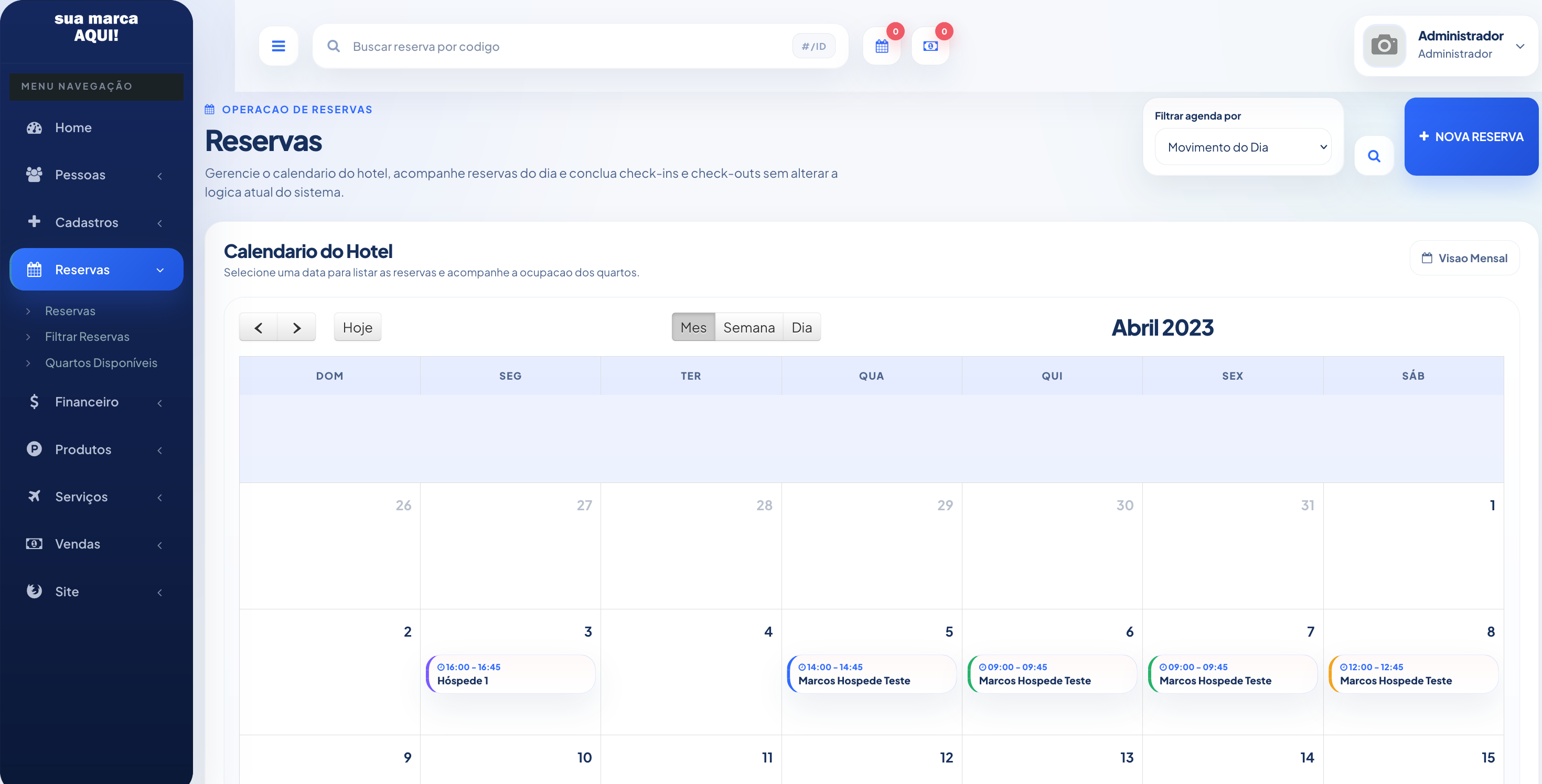Click the #/ID badge in the search bar
Viewport: 1542px width, 784px height.
(x=813, y=46)
